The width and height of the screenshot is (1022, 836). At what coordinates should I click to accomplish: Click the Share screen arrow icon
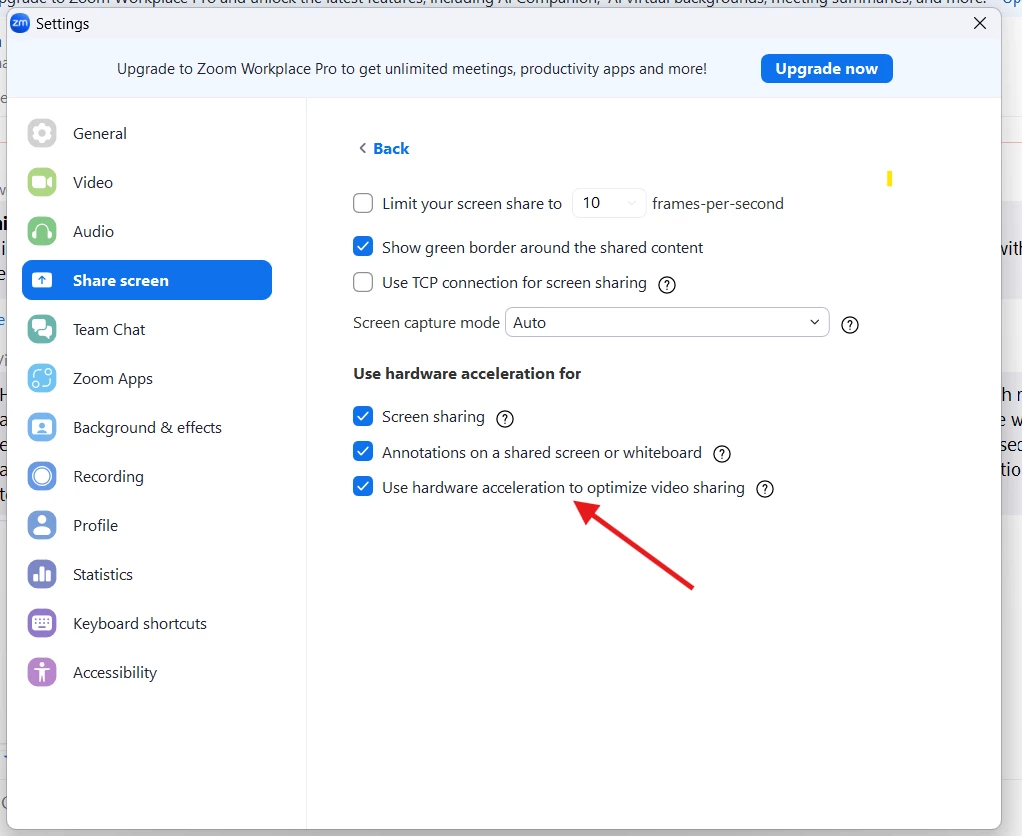click(x=42, y=280)
